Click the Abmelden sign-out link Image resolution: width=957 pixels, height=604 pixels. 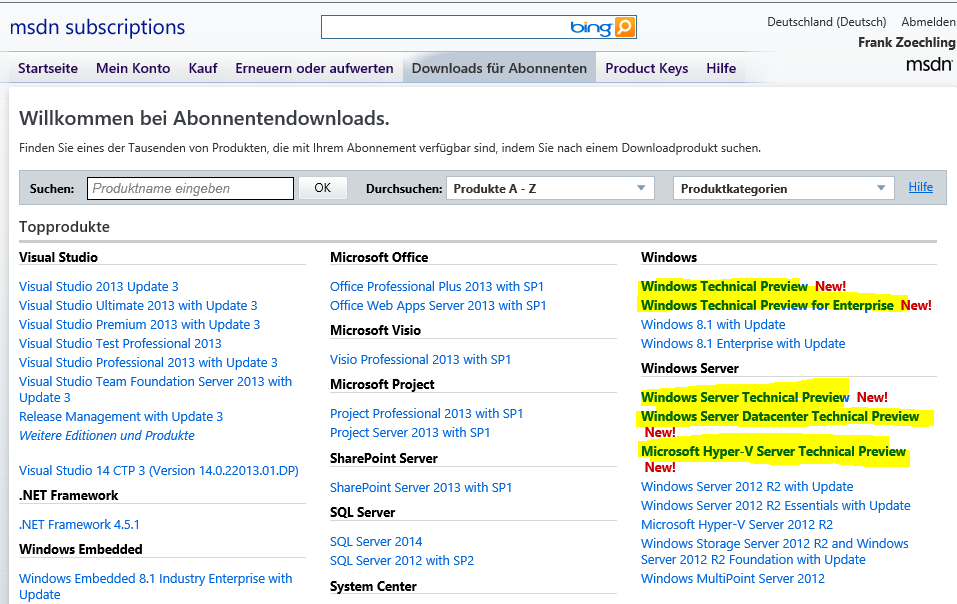(x=928, y=22)
